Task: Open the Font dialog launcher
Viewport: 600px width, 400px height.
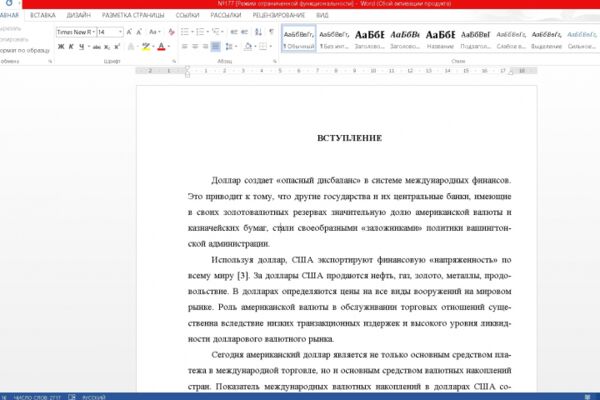Action: (x=174, y=61)
